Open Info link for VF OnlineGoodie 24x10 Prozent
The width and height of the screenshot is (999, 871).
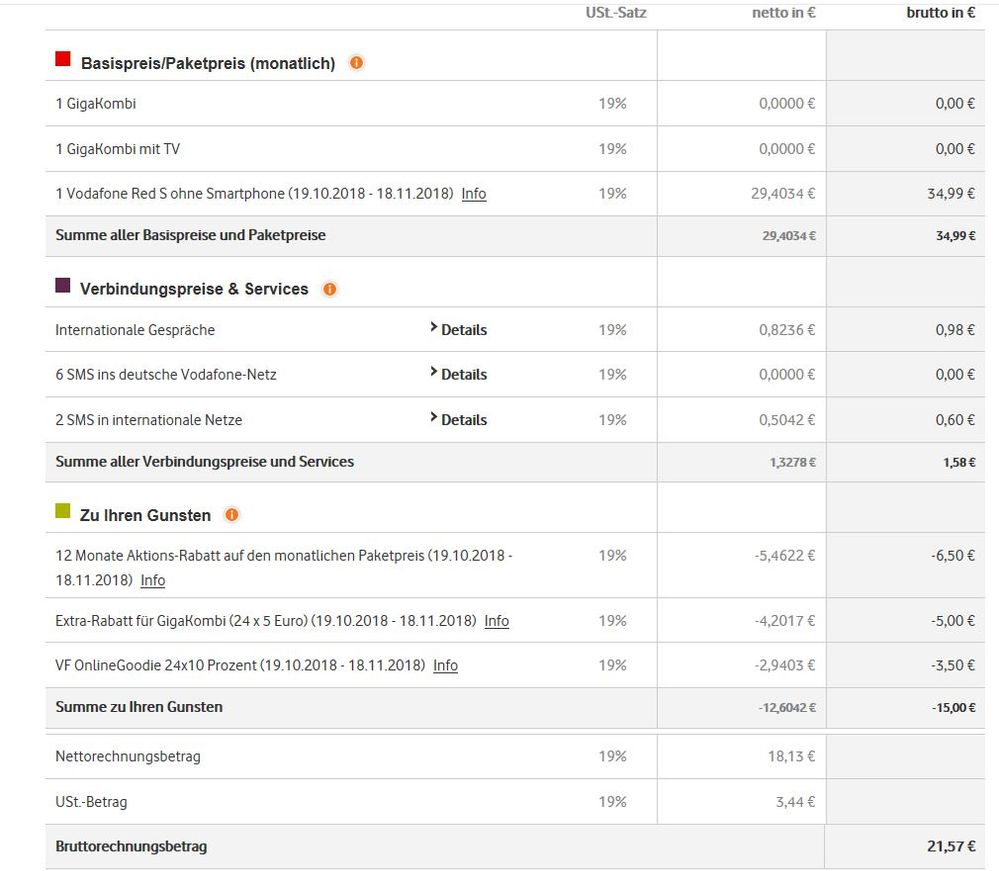point(446,665)
